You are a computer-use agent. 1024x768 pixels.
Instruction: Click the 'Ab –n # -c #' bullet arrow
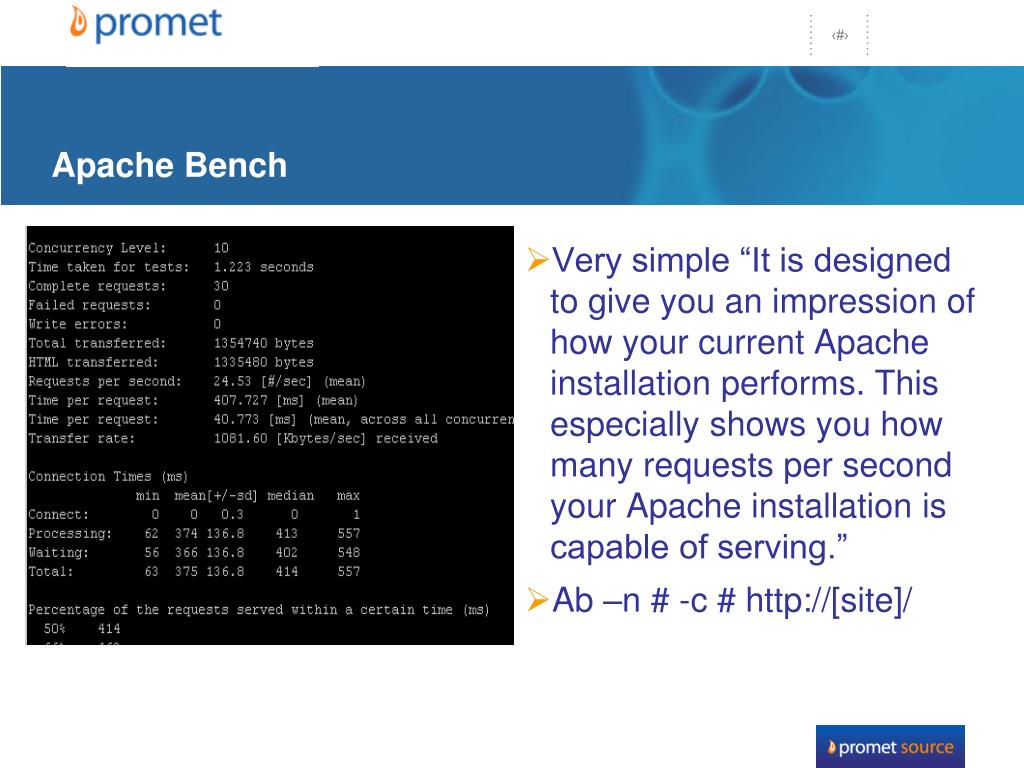[537, 599]
